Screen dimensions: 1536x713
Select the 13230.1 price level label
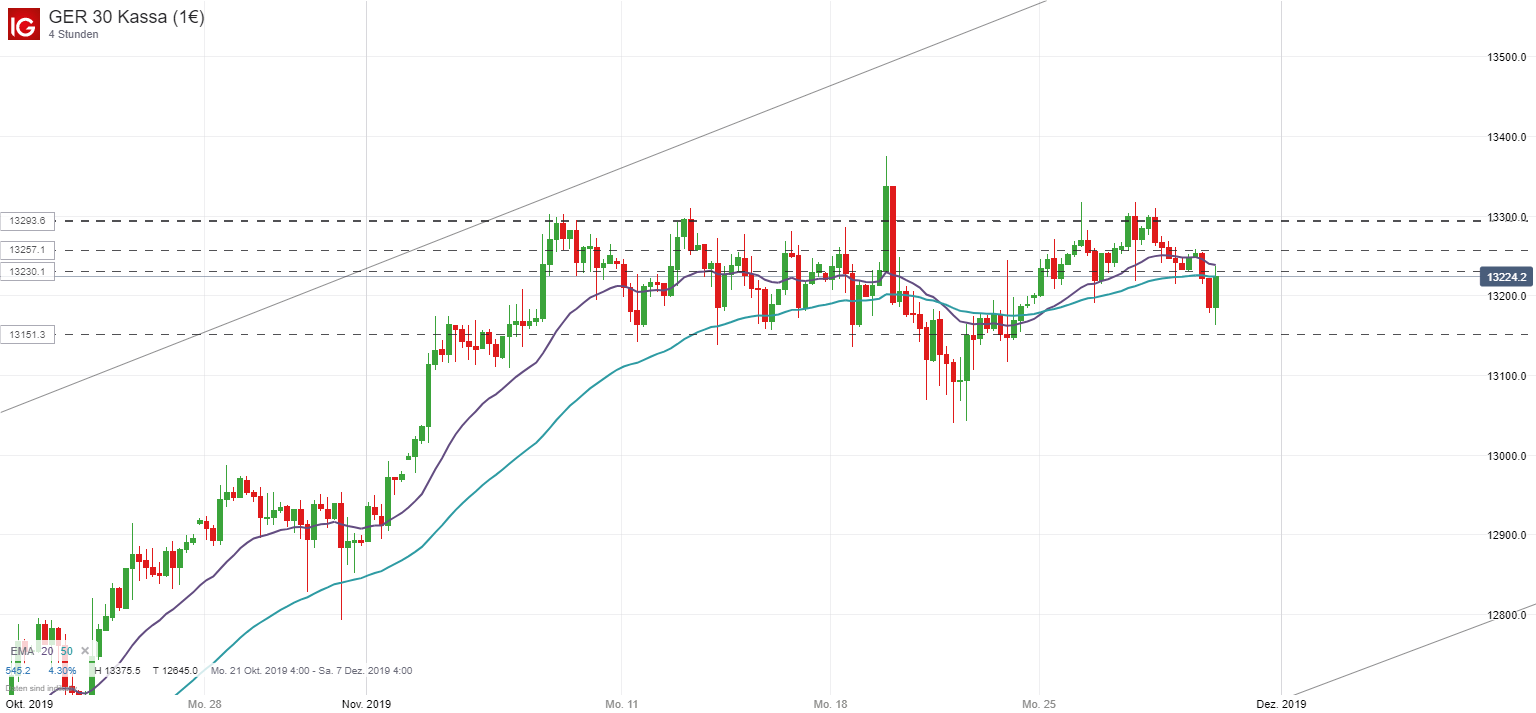(29, 271)
